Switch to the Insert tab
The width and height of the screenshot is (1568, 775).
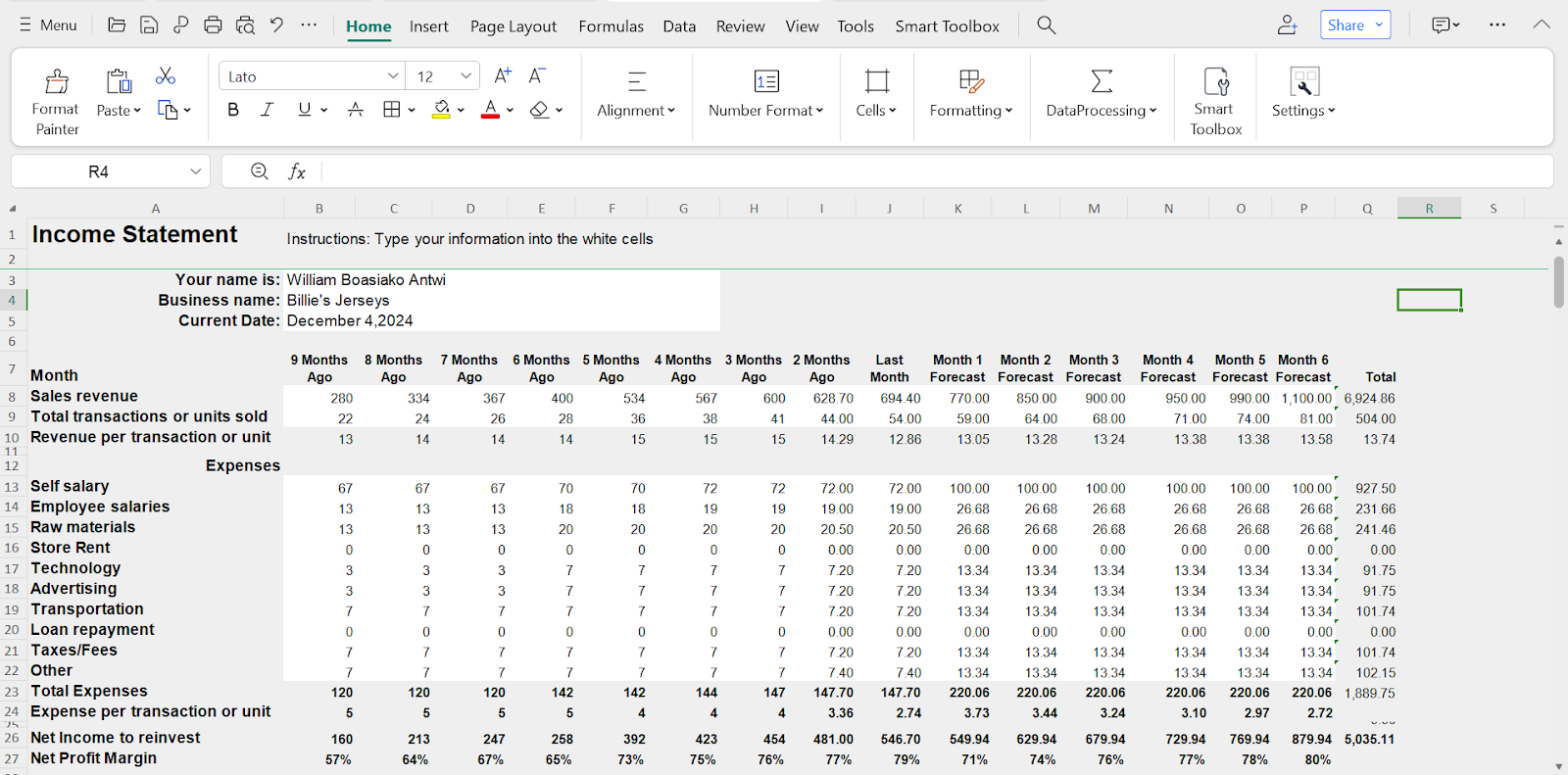pyautogui.click(x=429, y=26)
